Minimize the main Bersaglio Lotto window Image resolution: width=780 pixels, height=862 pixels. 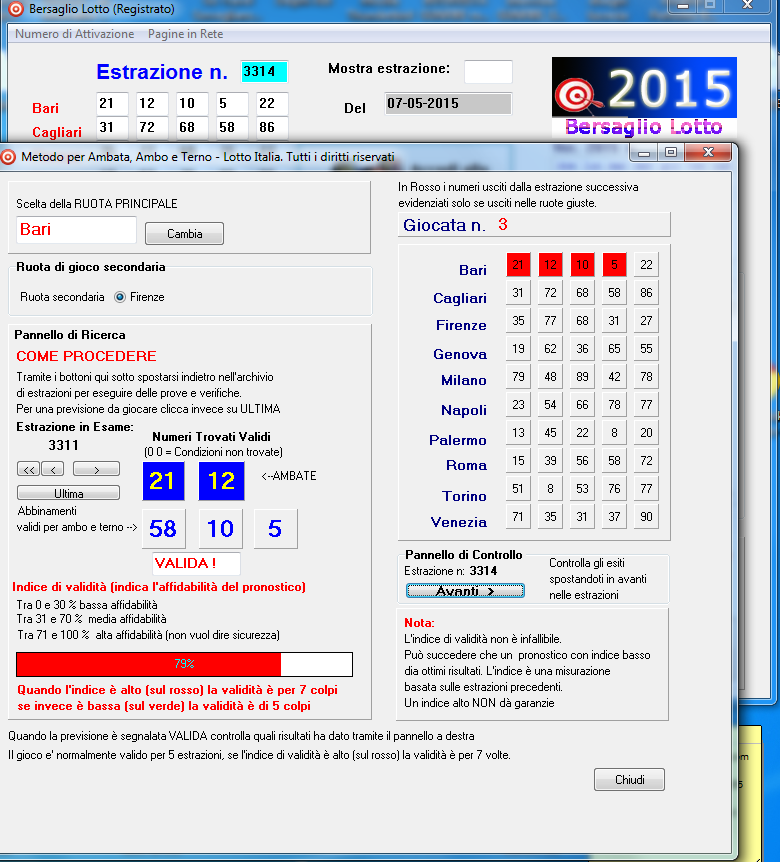683,6
